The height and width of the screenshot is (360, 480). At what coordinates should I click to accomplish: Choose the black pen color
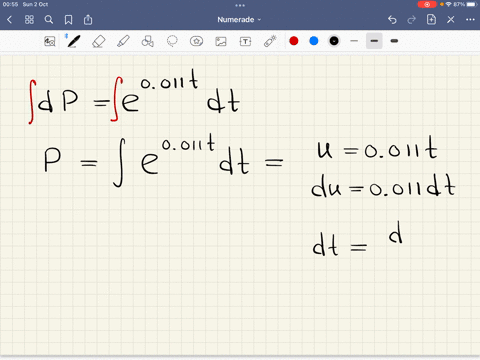(x=334, y=41)
